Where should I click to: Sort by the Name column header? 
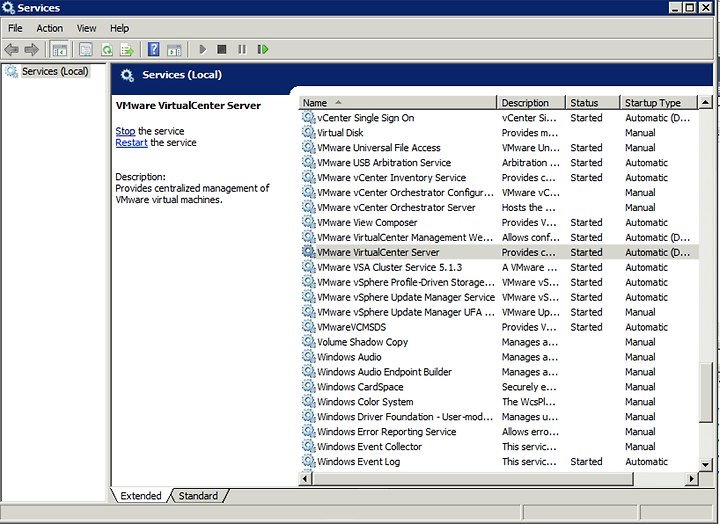coord(398,103)
